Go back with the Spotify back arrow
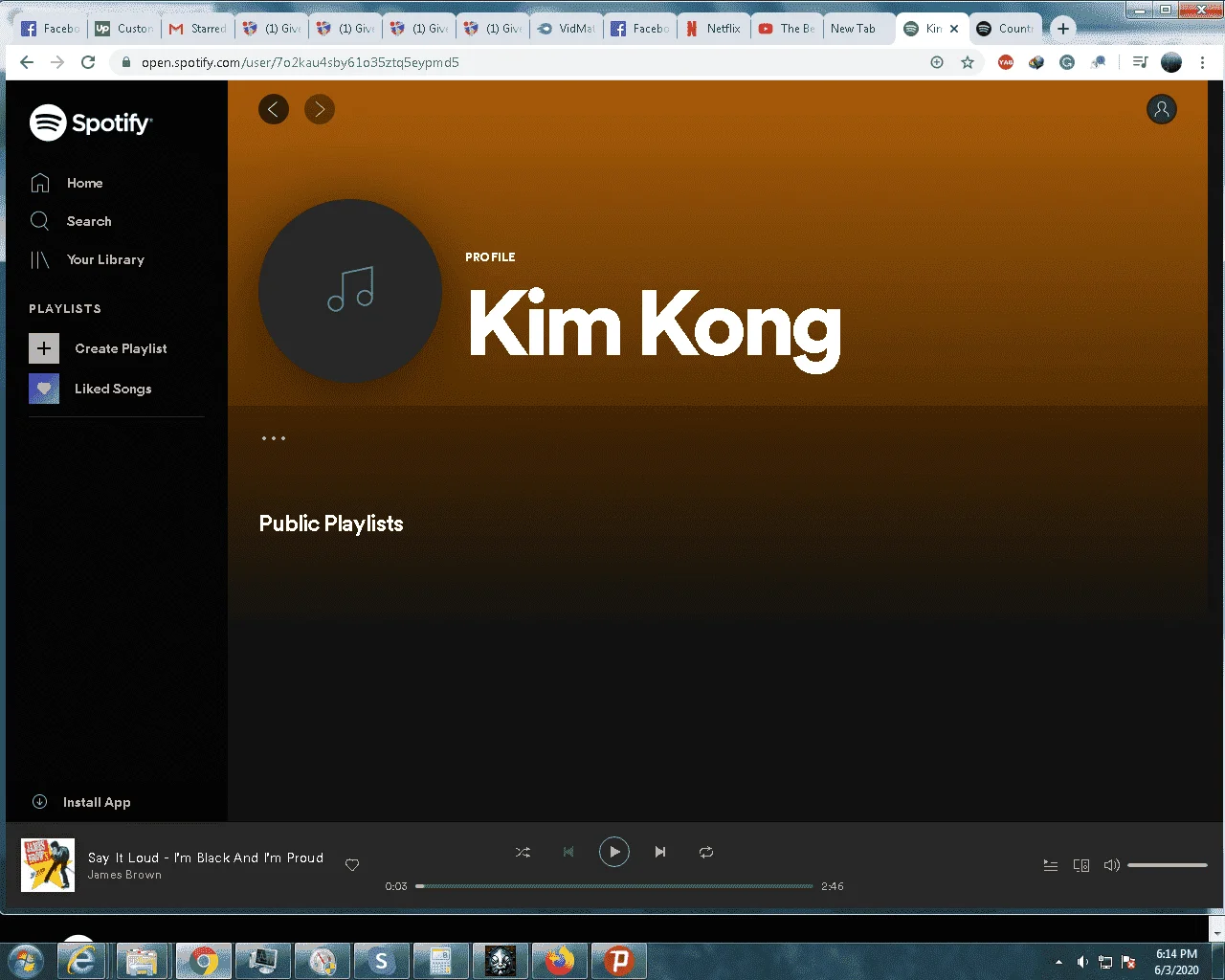Viewport: 1225px width, 980px height. (274, 109)
